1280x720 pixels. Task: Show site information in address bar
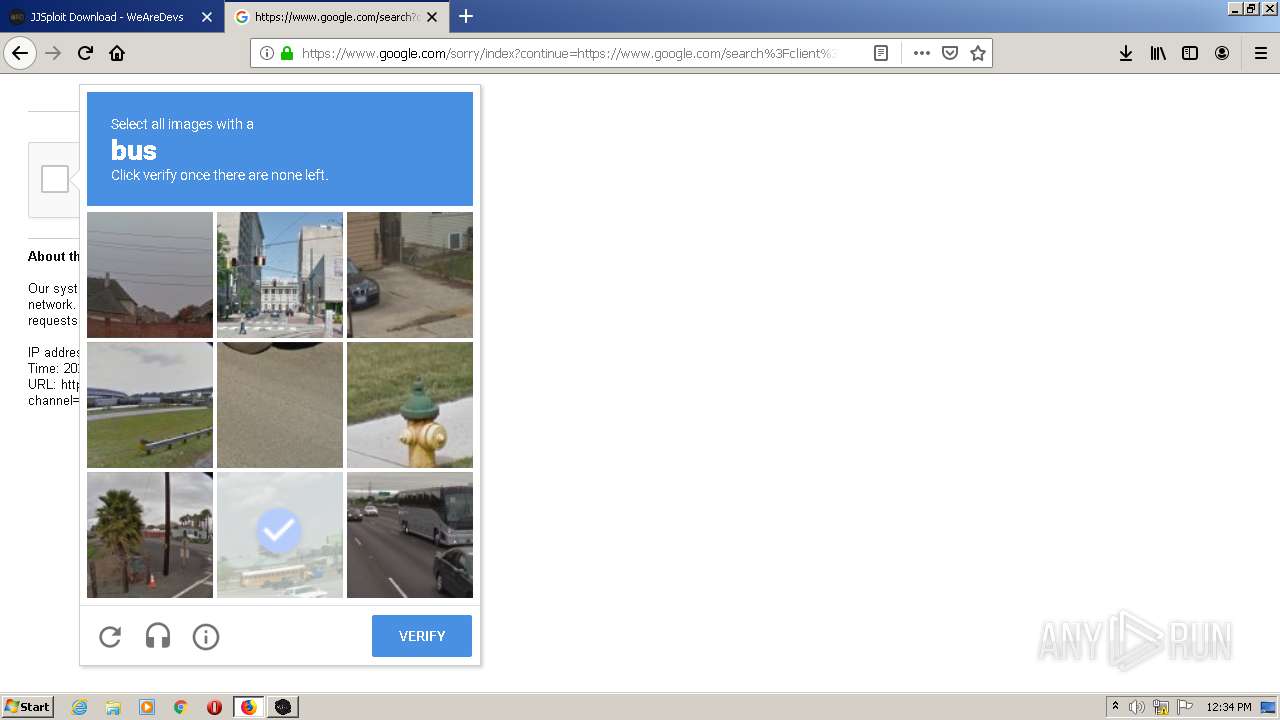[x=266, y=53]
